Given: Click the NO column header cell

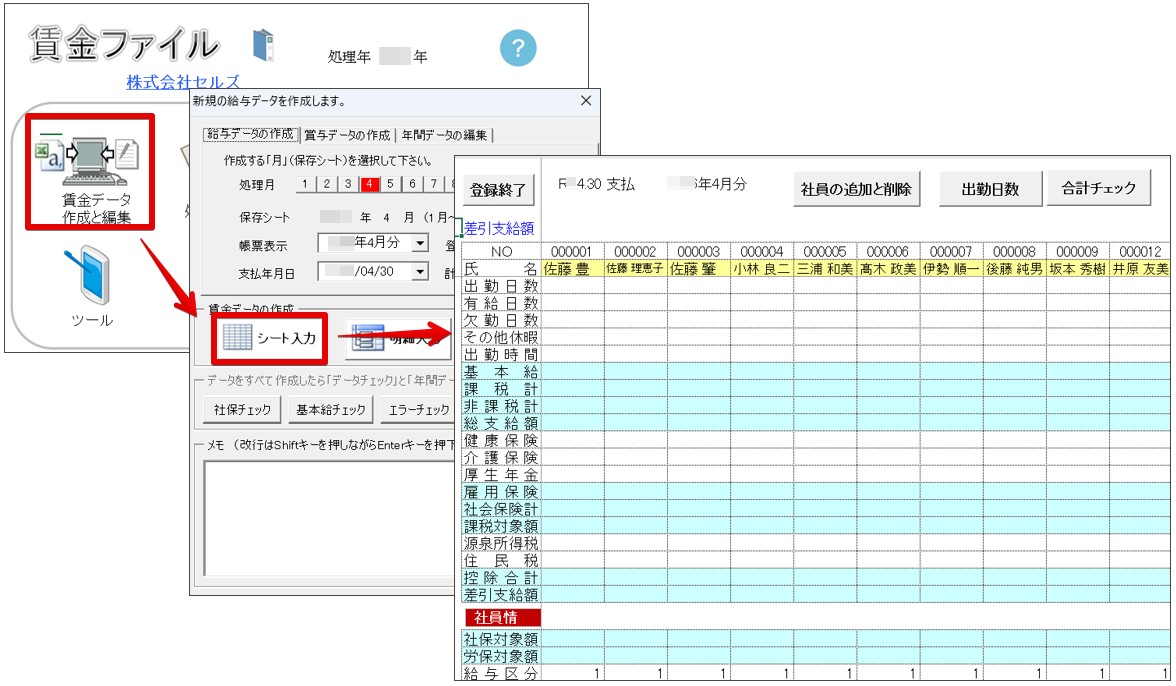Looking at the screenshot, I should click(x=501, y=251).
